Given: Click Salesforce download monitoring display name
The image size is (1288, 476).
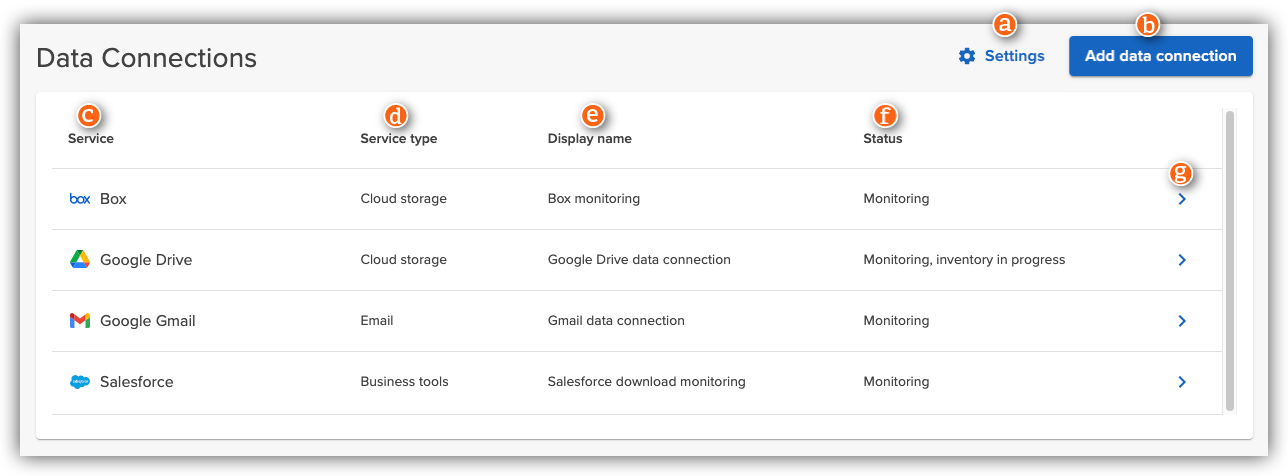Looking at the screenshot, I should [x=647, y=382].
